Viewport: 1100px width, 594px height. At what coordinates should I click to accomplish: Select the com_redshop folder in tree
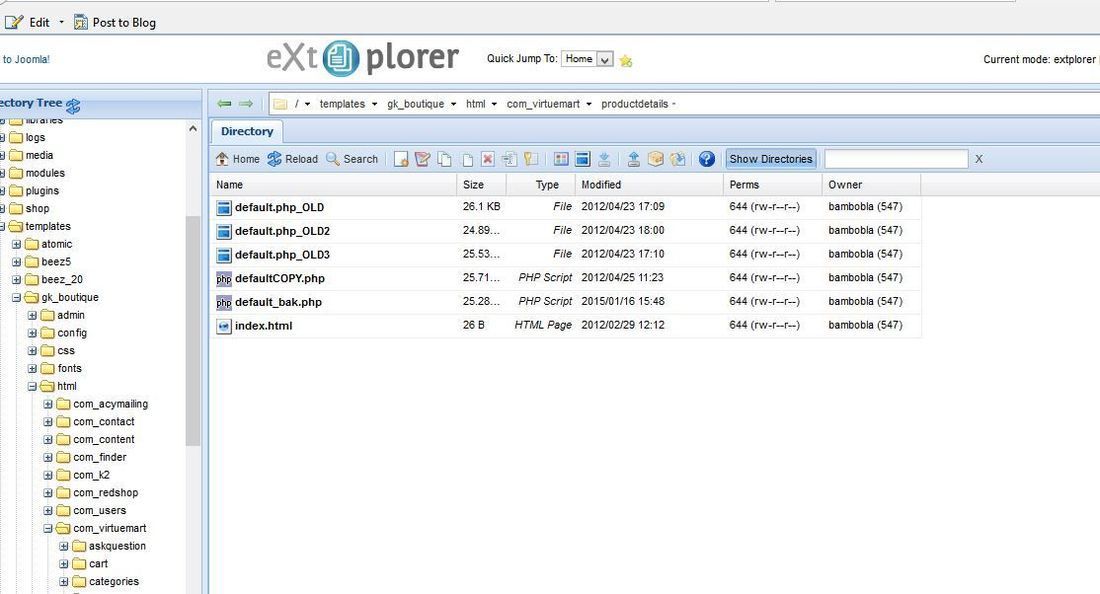105,493
